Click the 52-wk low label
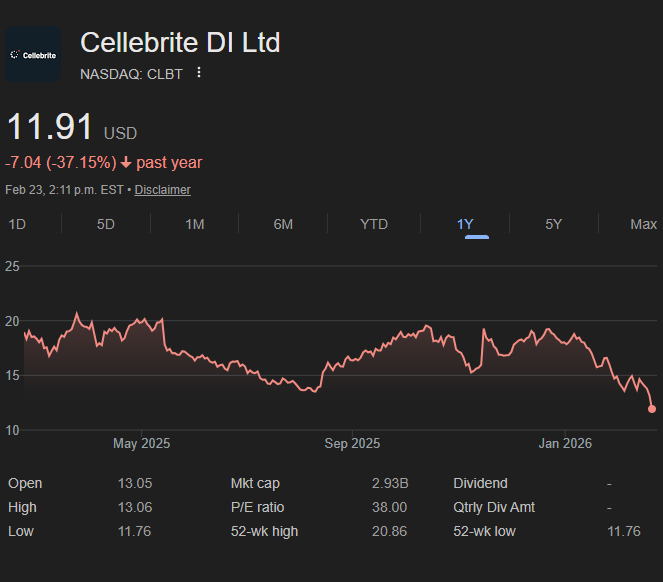This screenshot has width=663, height=582. pos(485,532)
